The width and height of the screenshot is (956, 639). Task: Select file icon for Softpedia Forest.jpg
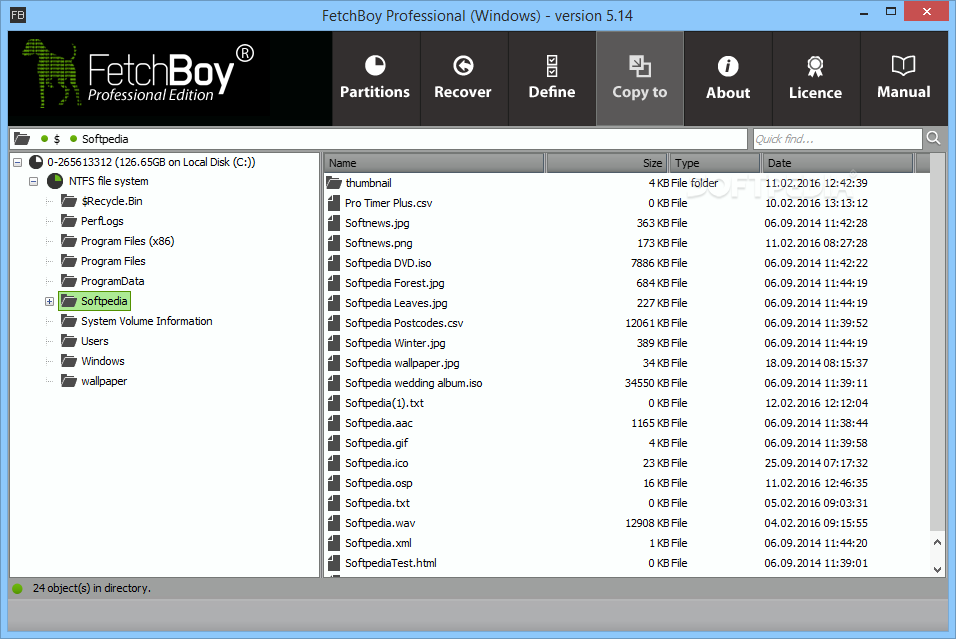(x=334, y=283)
